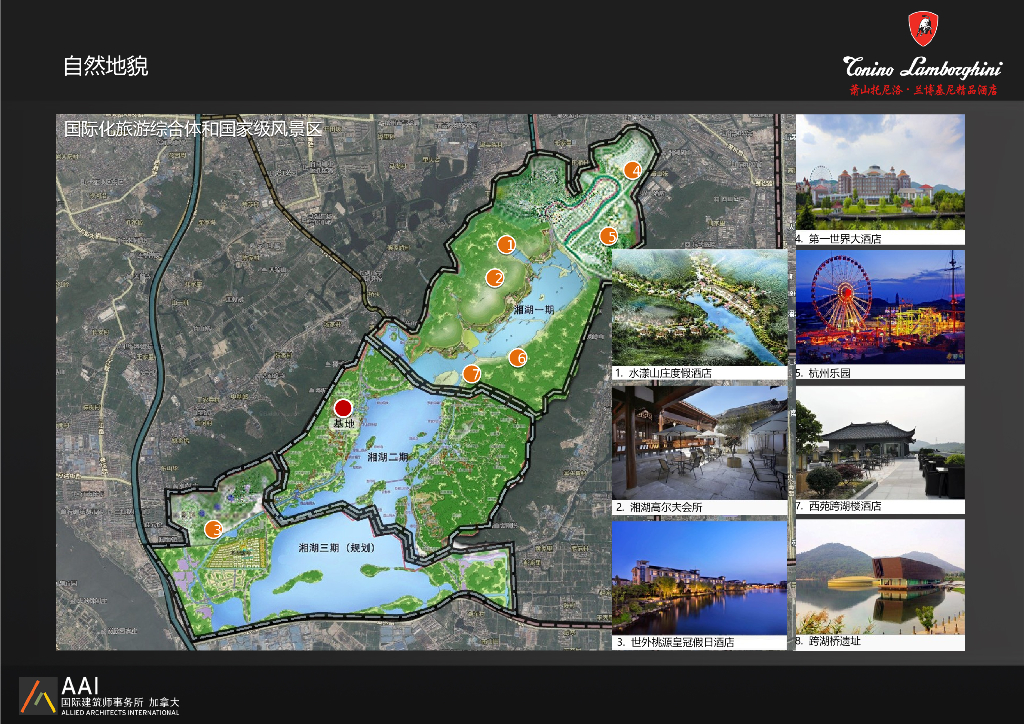Click the 基地 label under the red marker
The height and width of the screenshot is (724, 1024).
tap(344, 423)
